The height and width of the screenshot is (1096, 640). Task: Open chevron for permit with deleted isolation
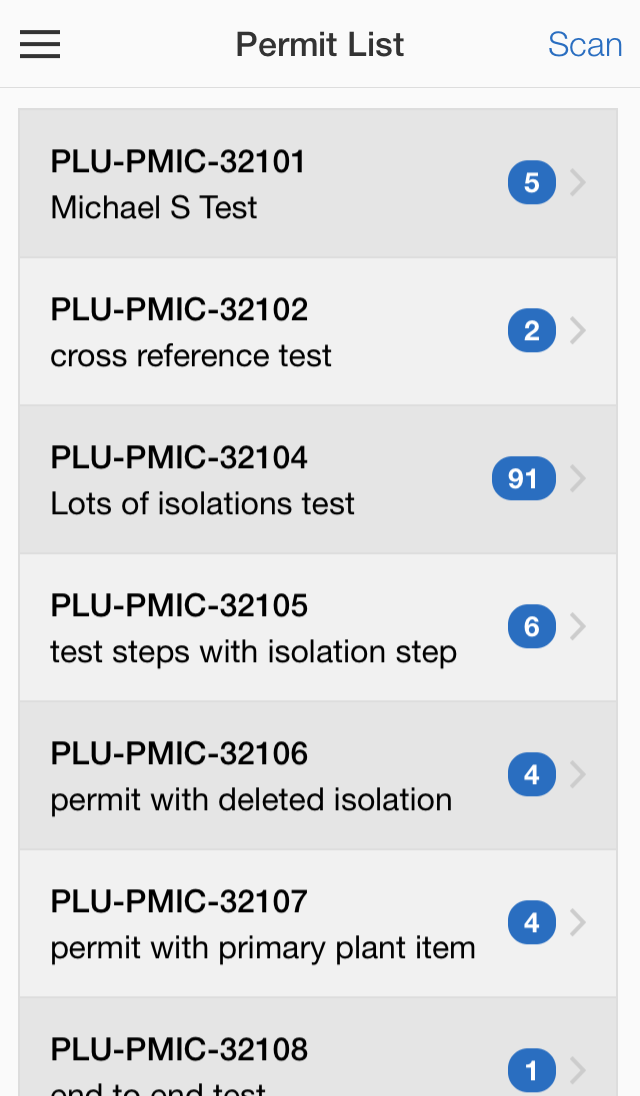578,774
